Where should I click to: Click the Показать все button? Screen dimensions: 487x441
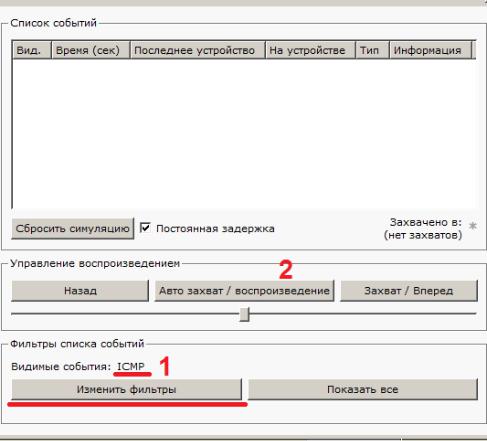[x=363, y=389]
